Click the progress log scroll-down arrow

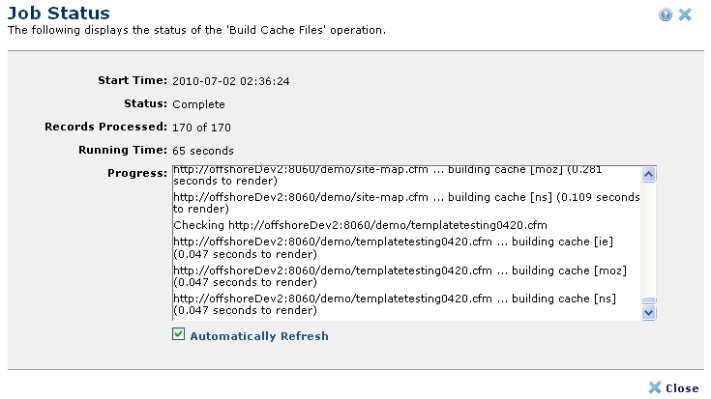649,312
